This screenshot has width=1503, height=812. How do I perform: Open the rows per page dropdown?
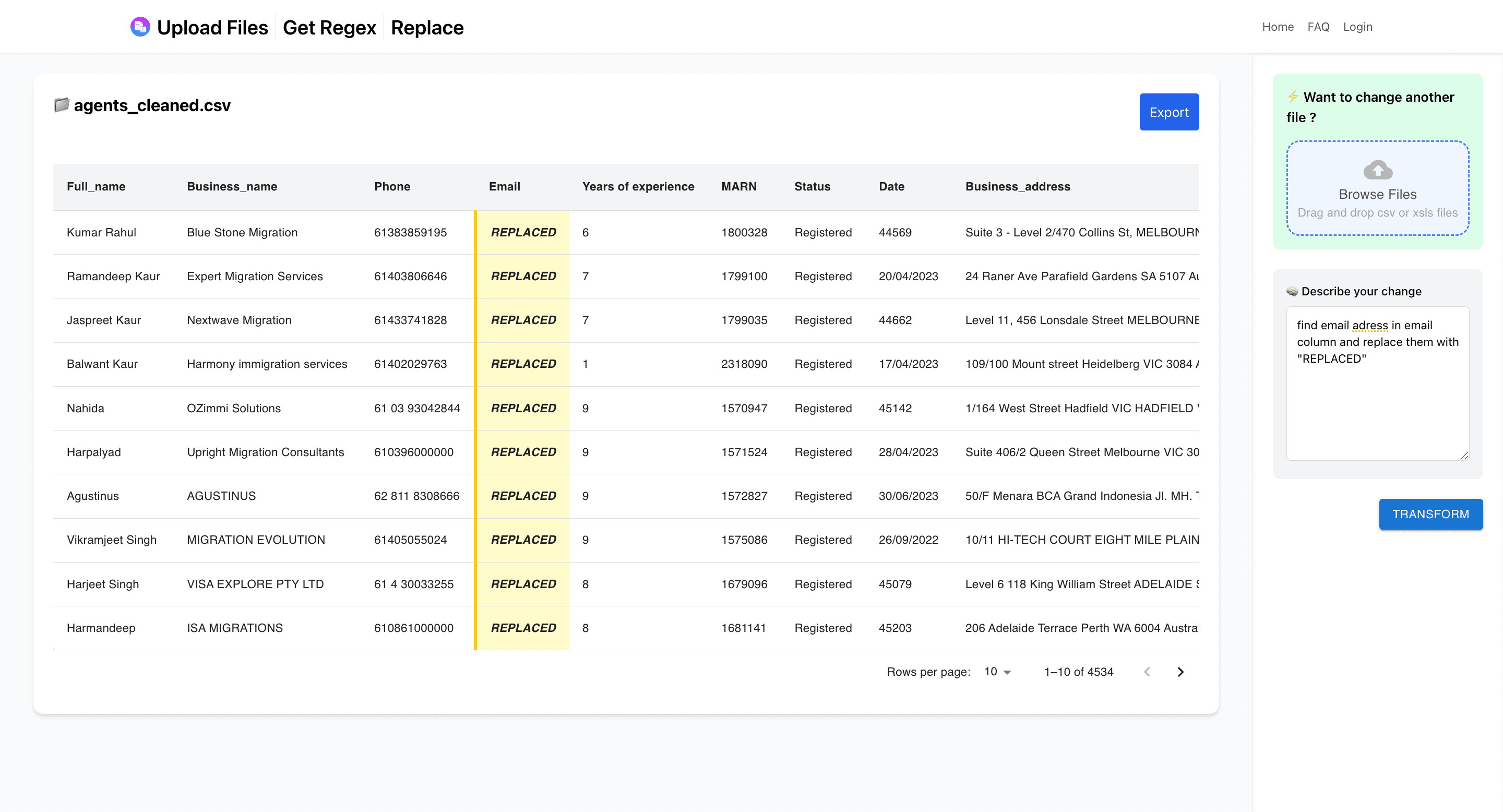click(997, 672)
